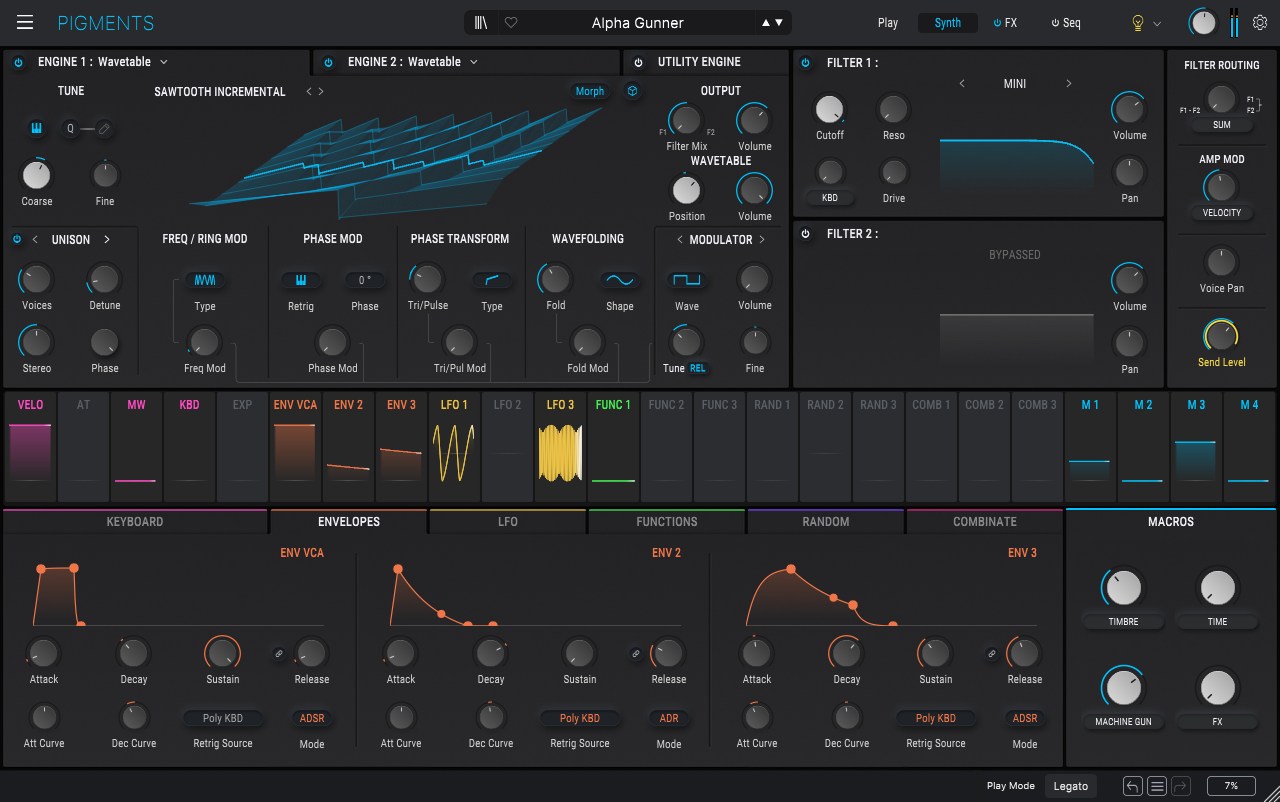Open the edit history list icon
The height and width of the screenshot is (802, 1280).
click(1157, 786)
